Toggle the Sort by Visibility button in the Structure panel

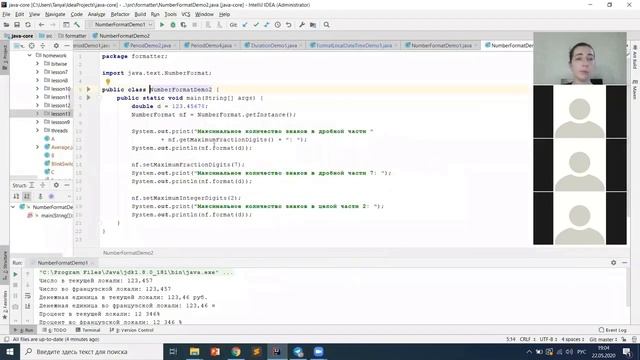point(16,197)
